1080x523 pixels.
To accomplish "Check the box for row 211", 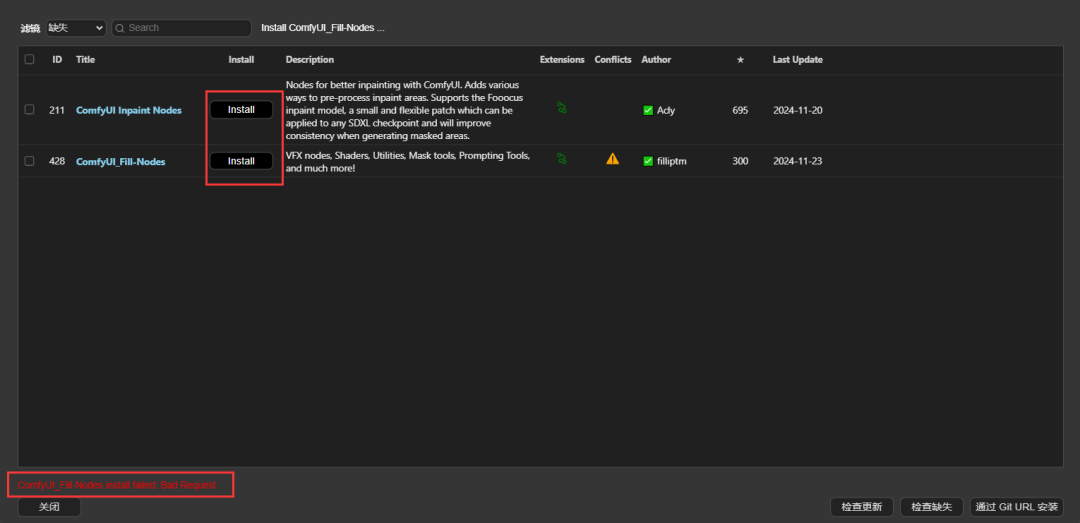I will point(30,110).
